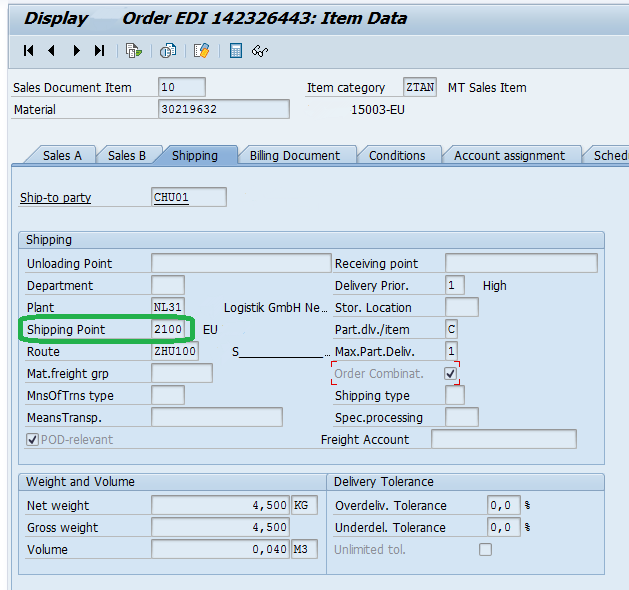Open the Billing Document tab
The width and height of the screenshot is (629, 590).
(x=295, y=156)
